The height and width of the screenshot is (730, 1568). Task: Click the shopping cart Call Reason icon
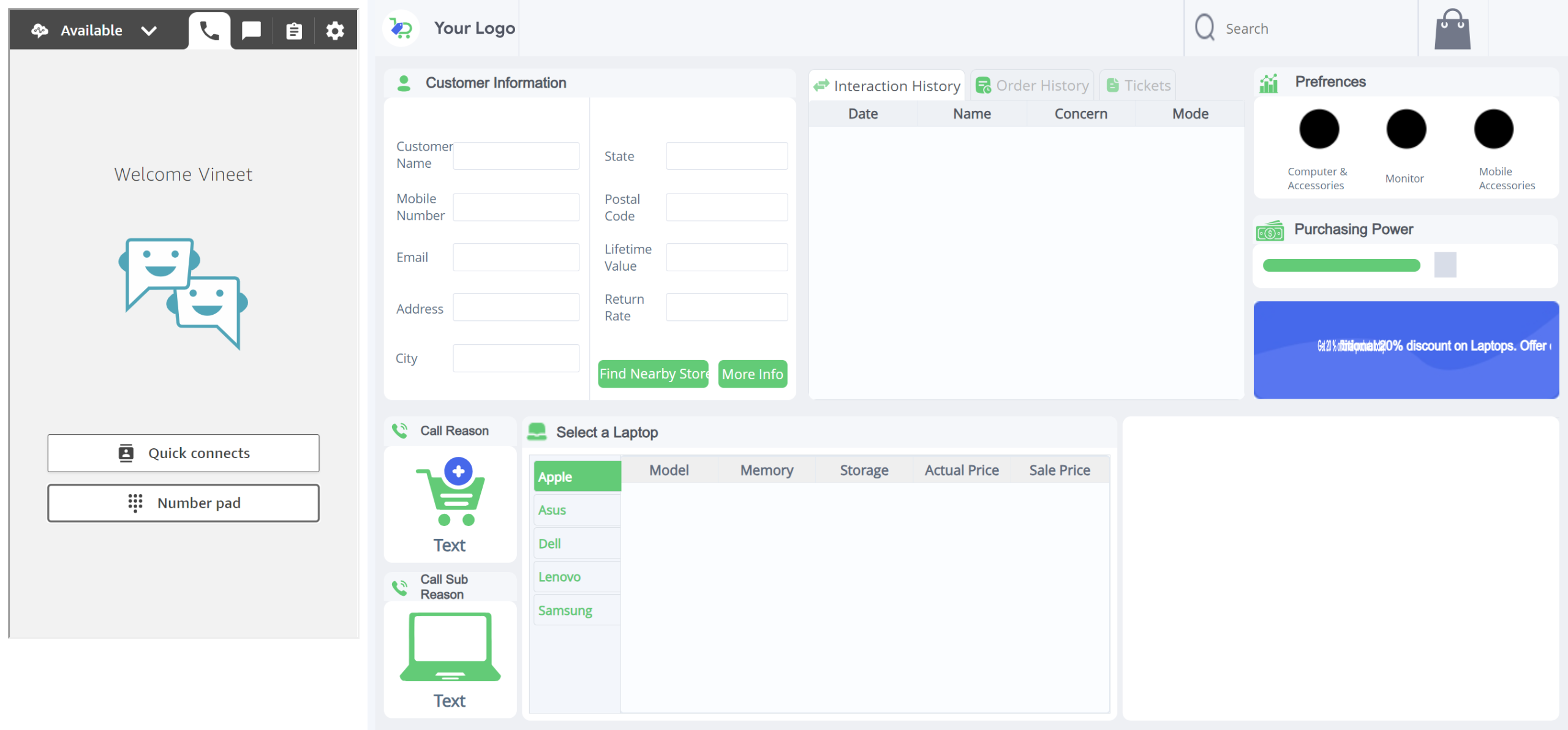click(x=450, y=492)
